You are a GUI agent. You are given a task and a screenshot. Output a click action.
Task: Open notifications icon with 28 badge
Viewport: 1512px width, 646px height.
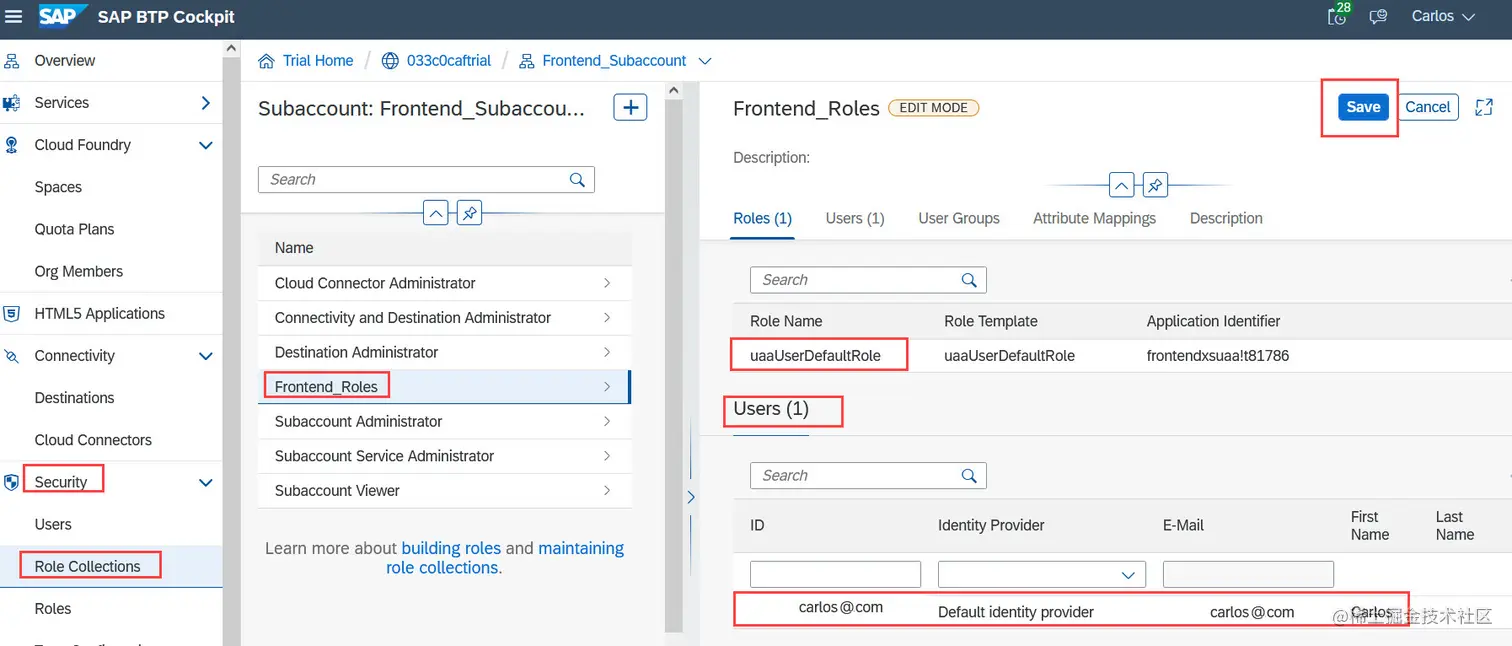click(1337, 15)
